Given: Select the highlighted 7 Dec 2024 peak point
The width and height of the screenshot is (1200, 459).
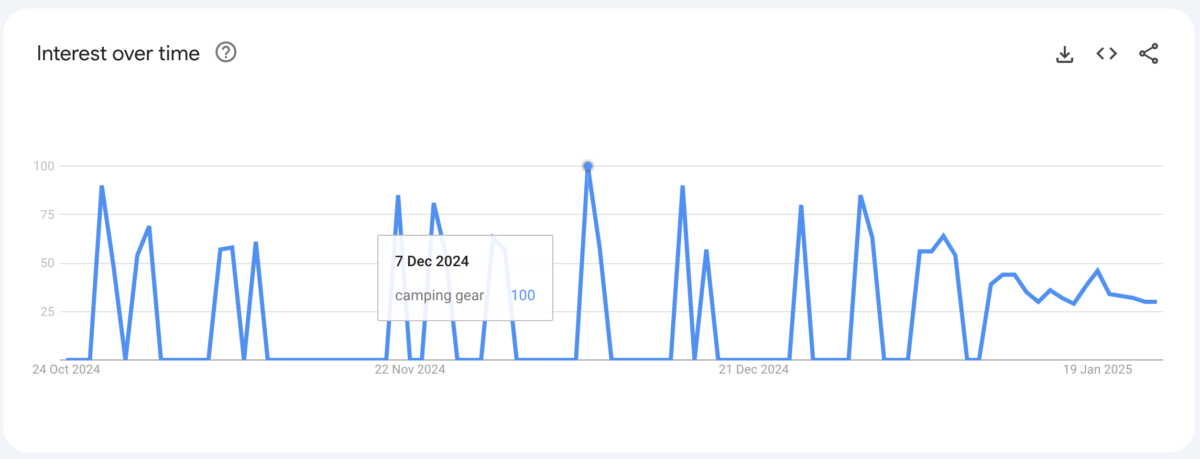Looking at the screenshot, I should click(588, 166).
